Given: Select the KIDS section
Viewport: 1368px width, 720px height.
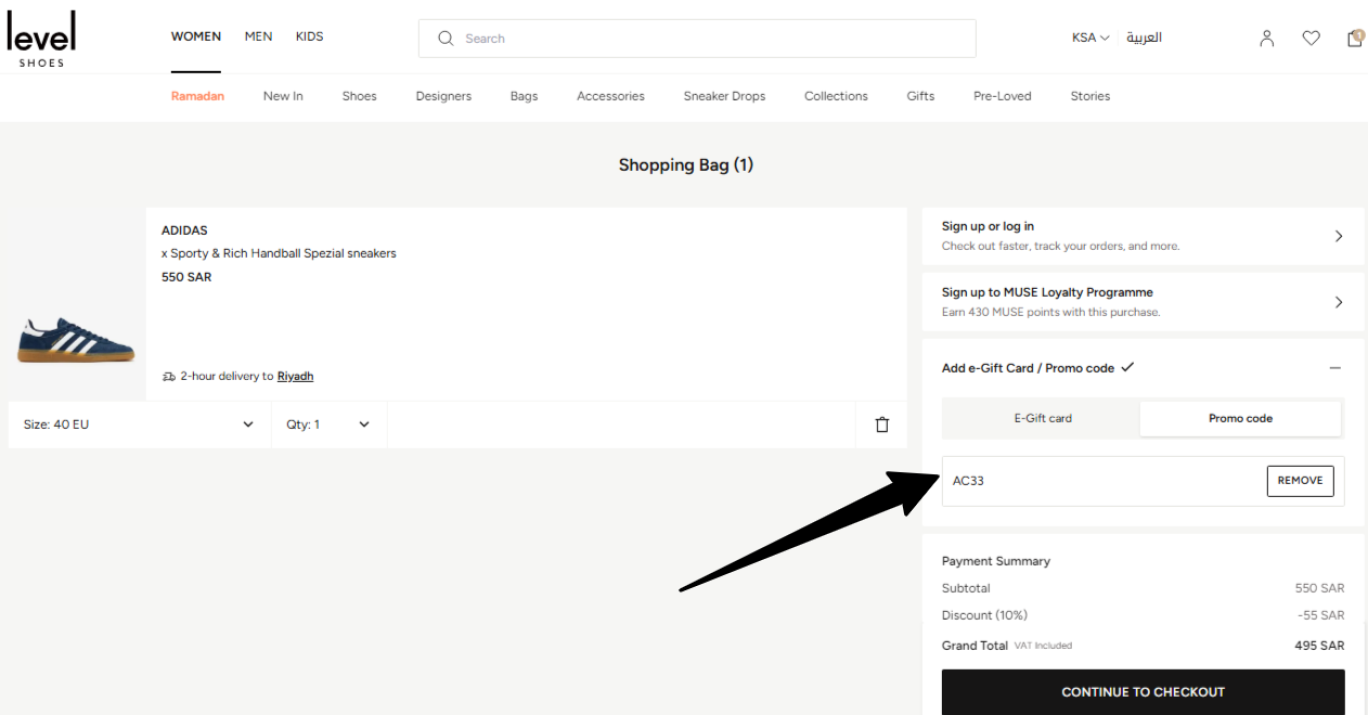Looking at the screenshot, I should (x=309, y=36).
